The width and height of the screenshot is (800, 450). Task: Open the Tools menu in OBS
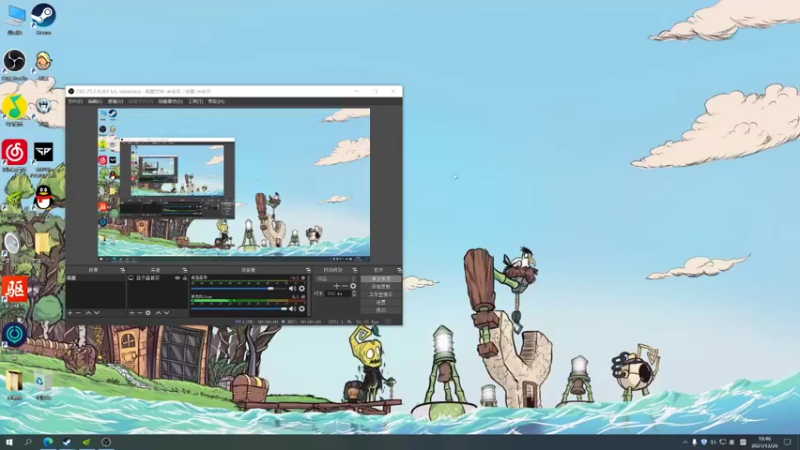point(195,102)
